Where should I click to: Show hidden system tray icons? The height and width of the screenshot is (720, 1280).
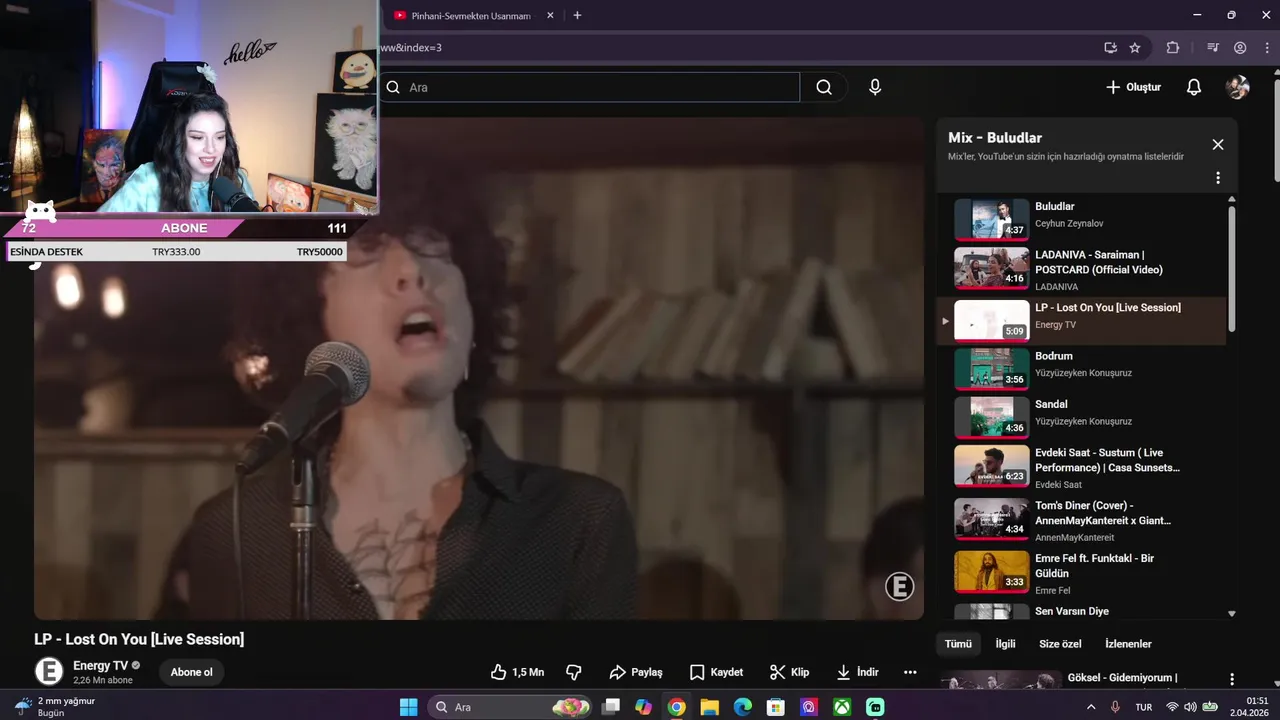click(x=1091, y=707)
